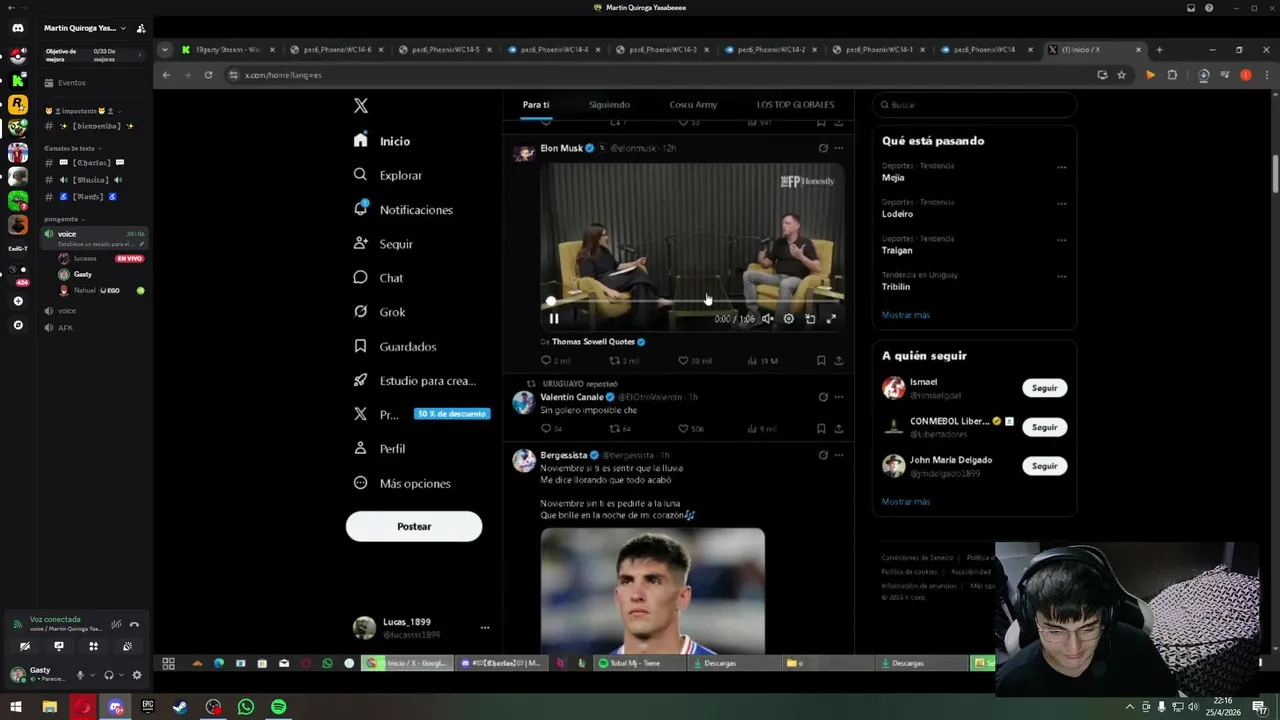Open Discord direct messages home icon
Viewport: 1280px width, 720px height.
pos(17,28)
